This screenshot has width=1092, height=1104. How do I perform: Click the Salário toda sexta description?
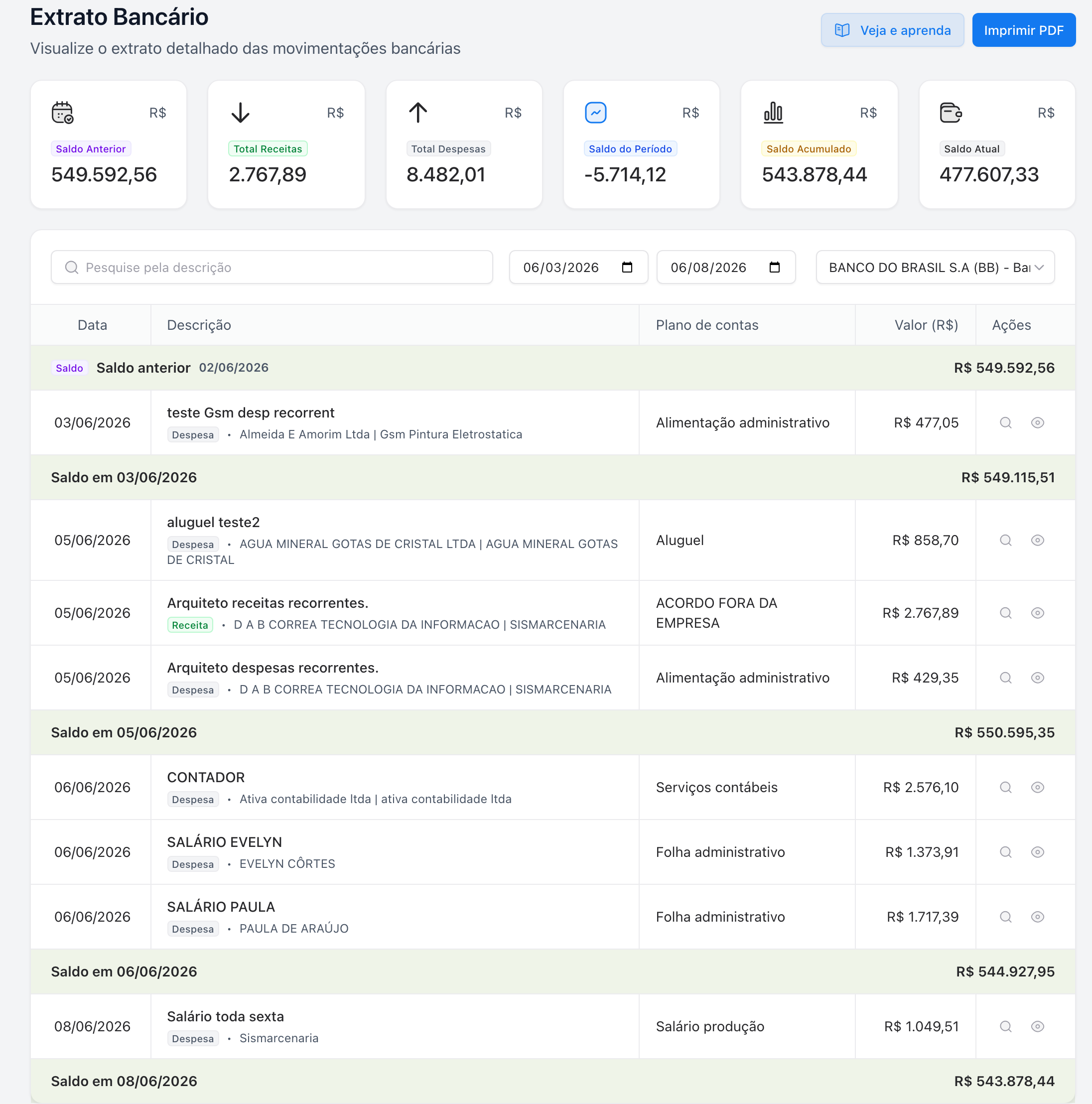tap(225, 1017)
